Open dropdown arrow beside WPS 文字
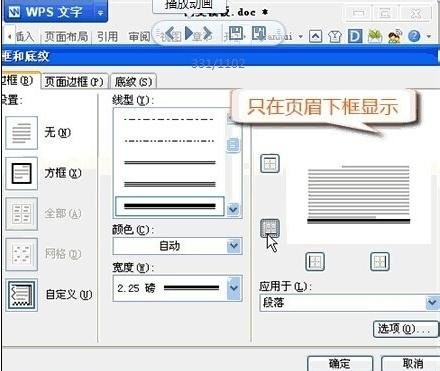440x371 pixels. (x=100, y=13)
